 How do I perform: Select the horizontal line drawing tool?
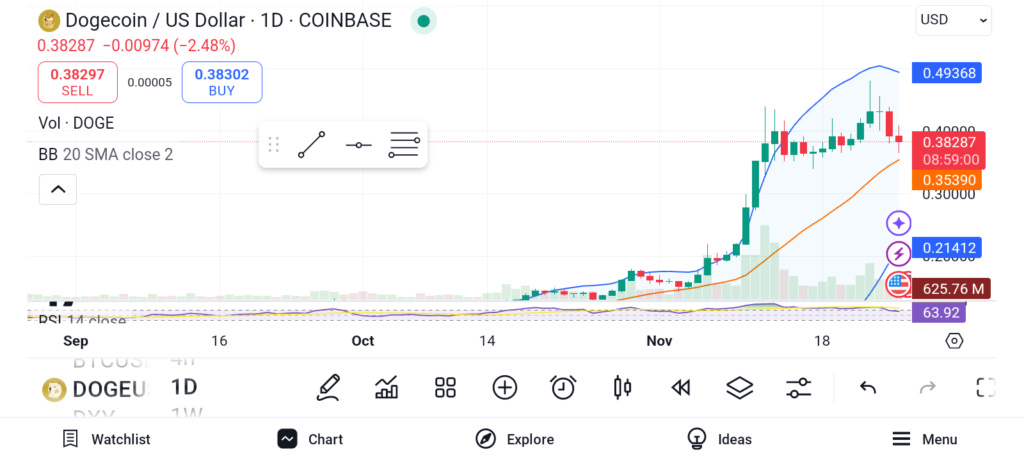[x=358, y=146]
